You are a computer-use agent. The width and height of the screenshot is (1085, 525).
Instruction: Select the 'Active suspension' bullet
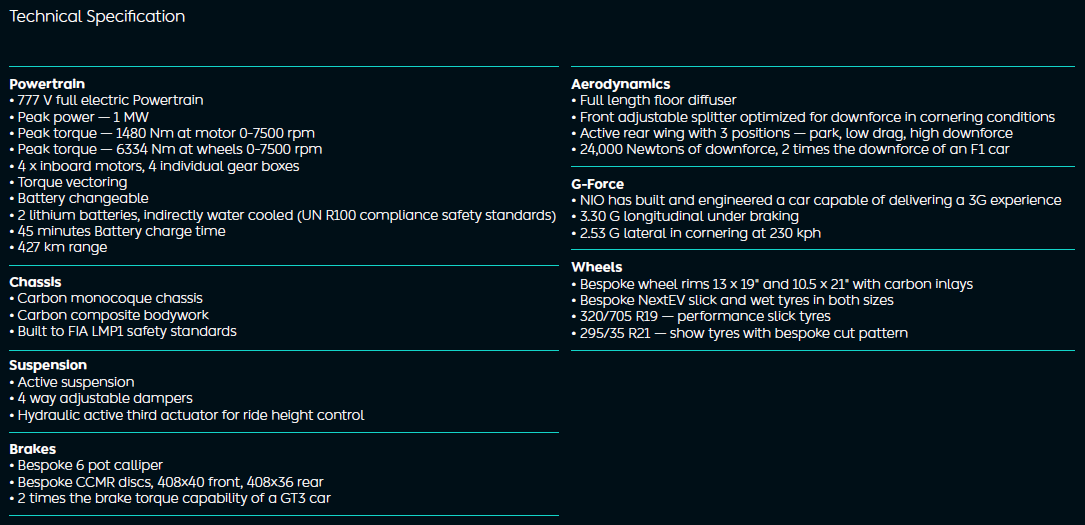(76, 382)
